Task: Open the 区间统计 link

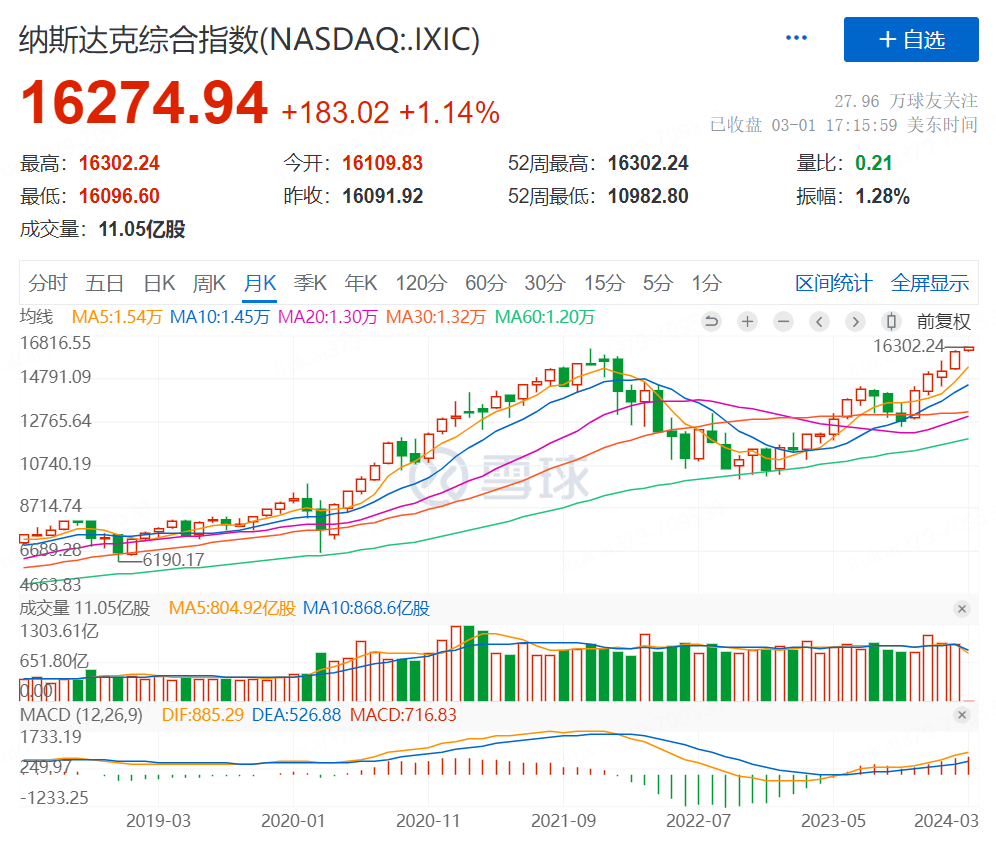Action: [x=834, y=283]
